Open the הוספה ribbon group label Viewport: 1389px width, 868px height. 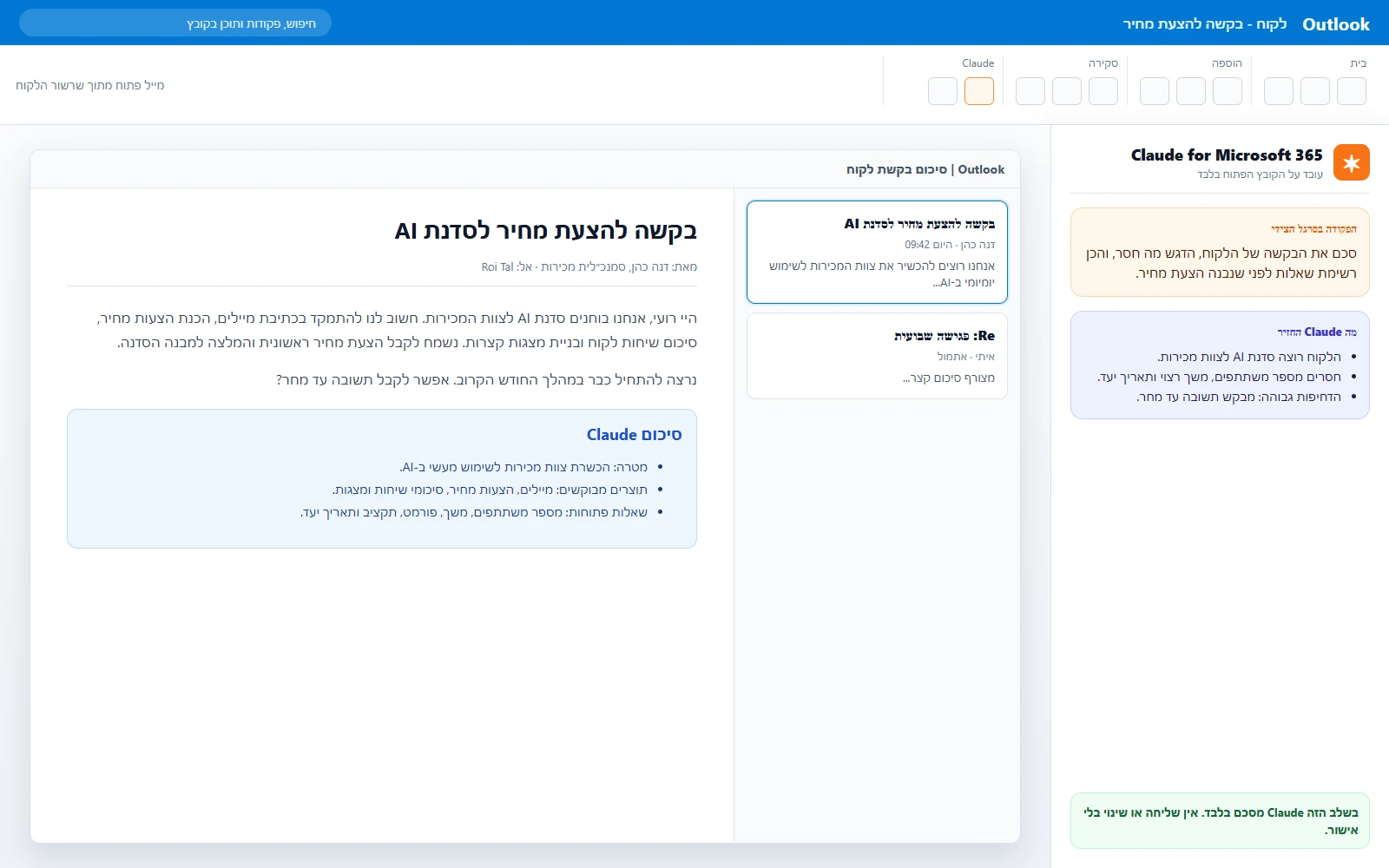pyautogui.click(x=1227, y=63)
